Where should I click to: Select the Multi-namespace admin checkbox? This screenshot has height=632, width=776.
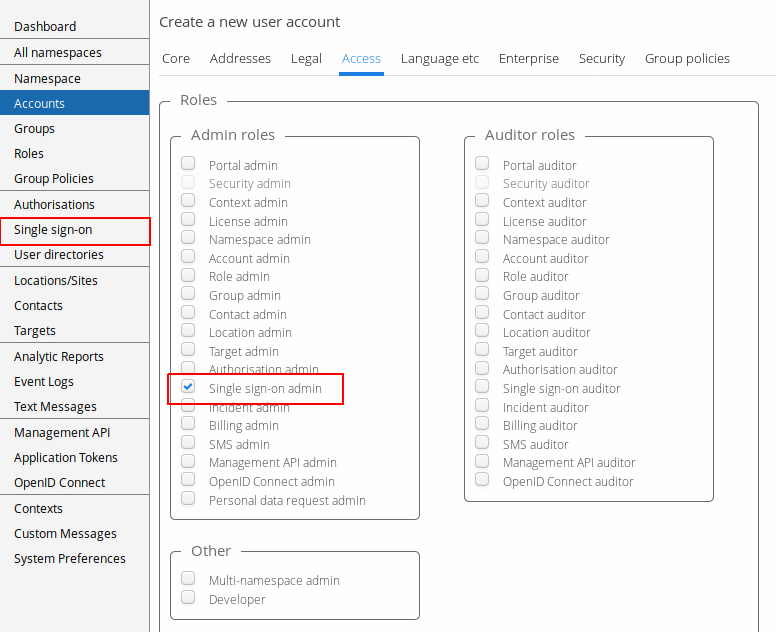[x=188, y=579]
